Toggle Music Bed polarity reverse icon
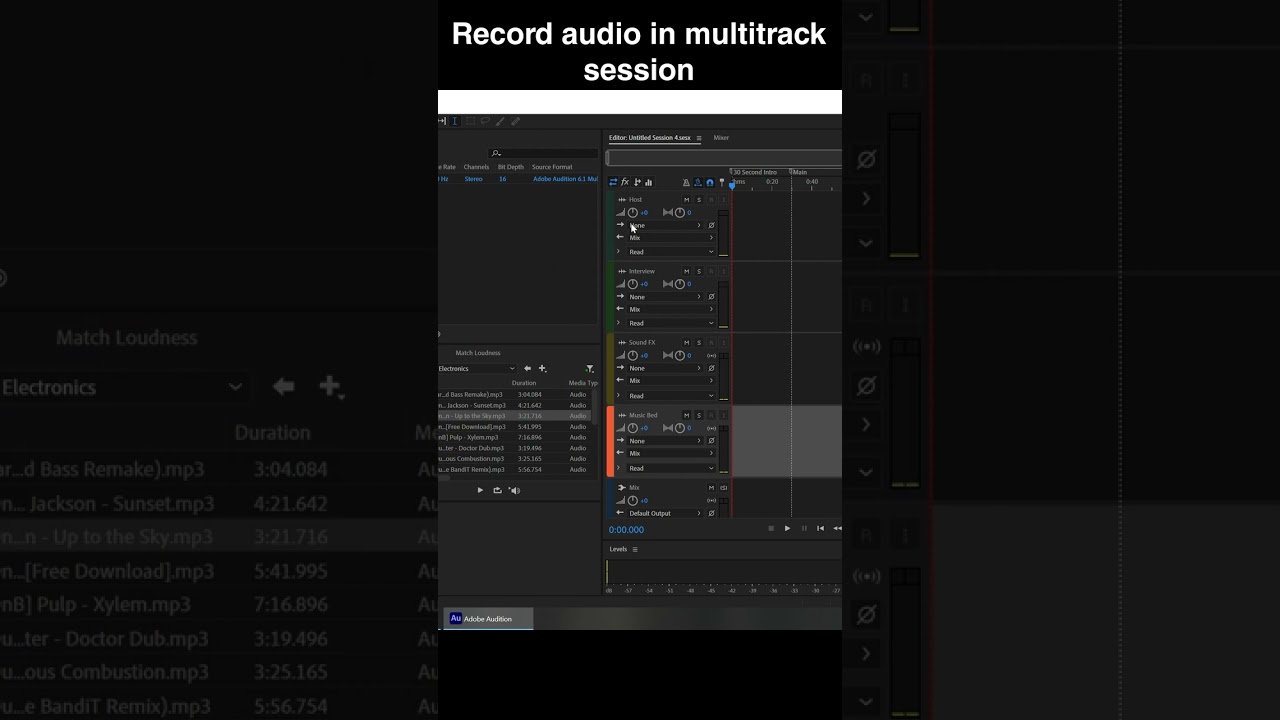Screen dimensions: 1280x720 click(711, 441)
